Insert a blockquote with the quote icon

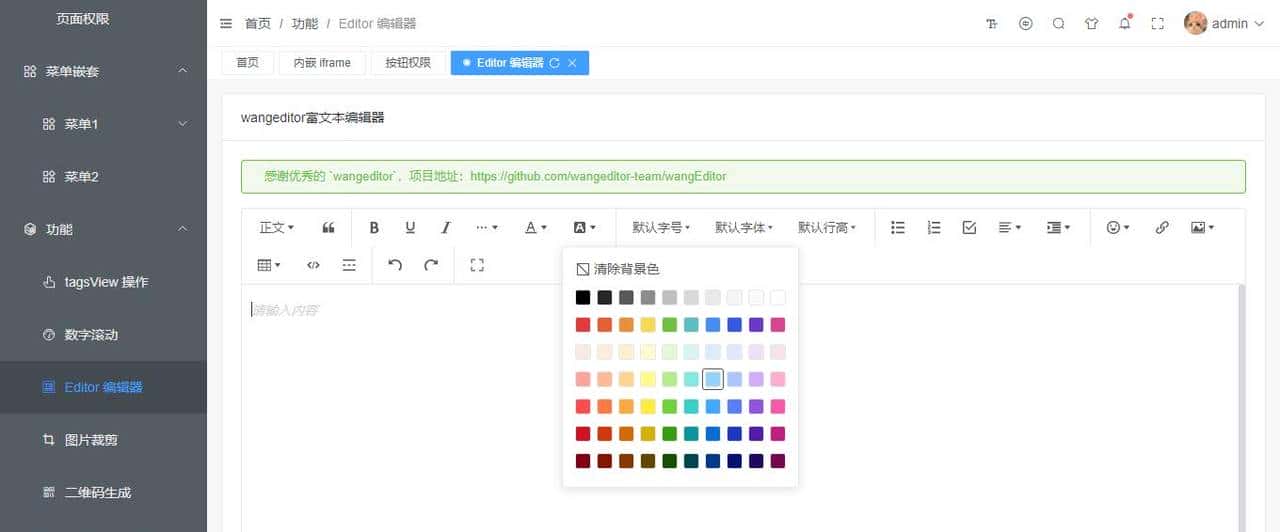[328, 228]
